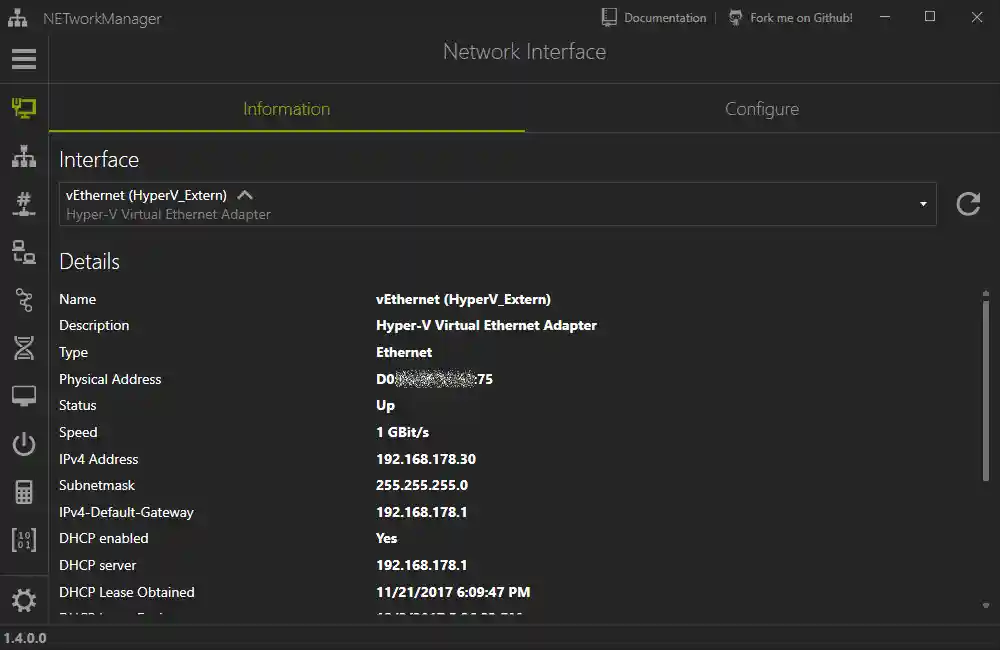
Task: Open the Wake on LAN tool
Action: click(23, 443)
